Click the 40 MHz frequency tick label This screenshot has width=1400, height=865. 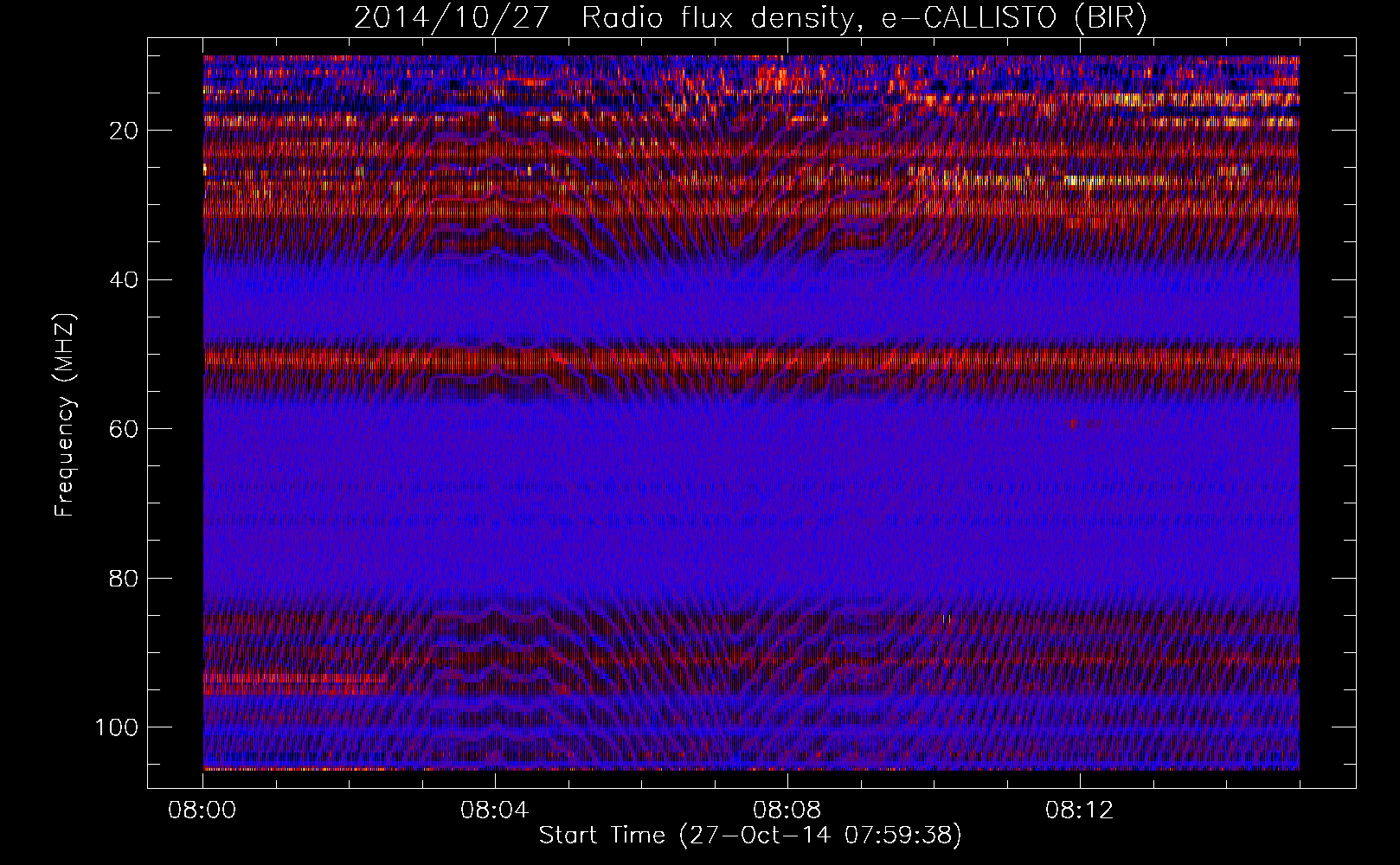tap(125, 279)
